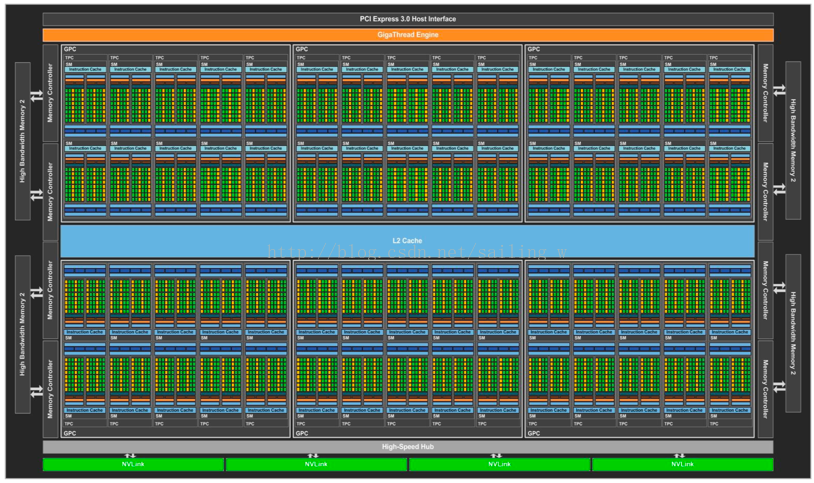Click the top-left High Bandwidth Memory 2 block

pyautogui.click(x=23, y=141)
